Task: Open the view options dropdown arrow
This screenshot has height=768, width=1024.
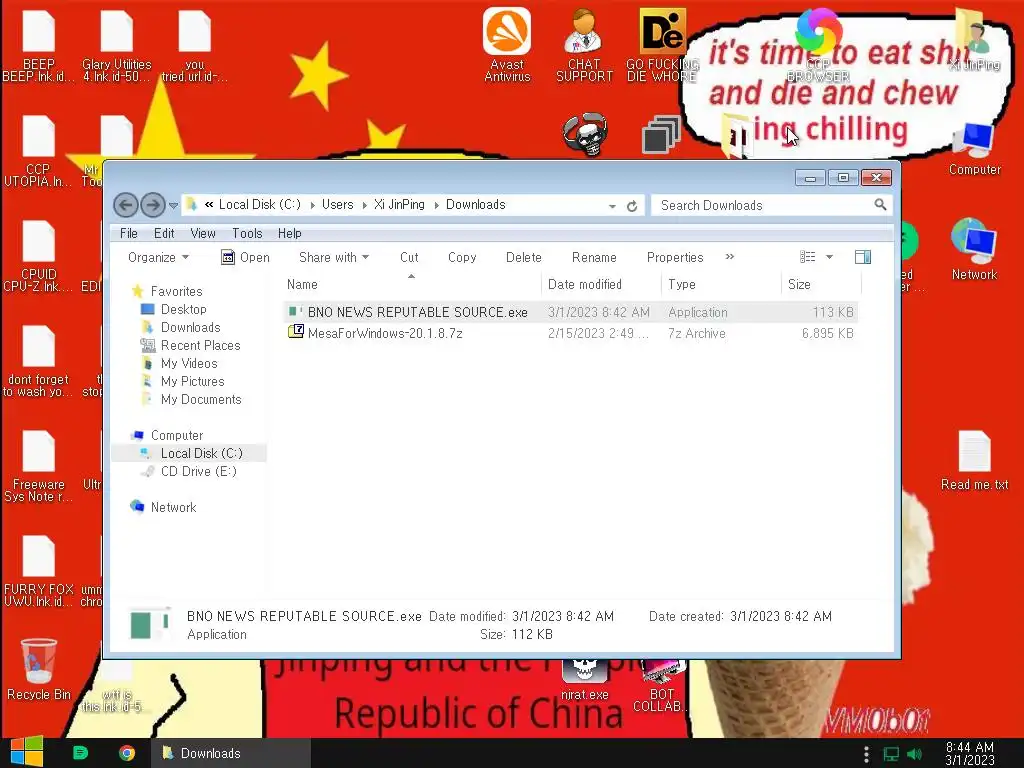Action: coord(829,257)
